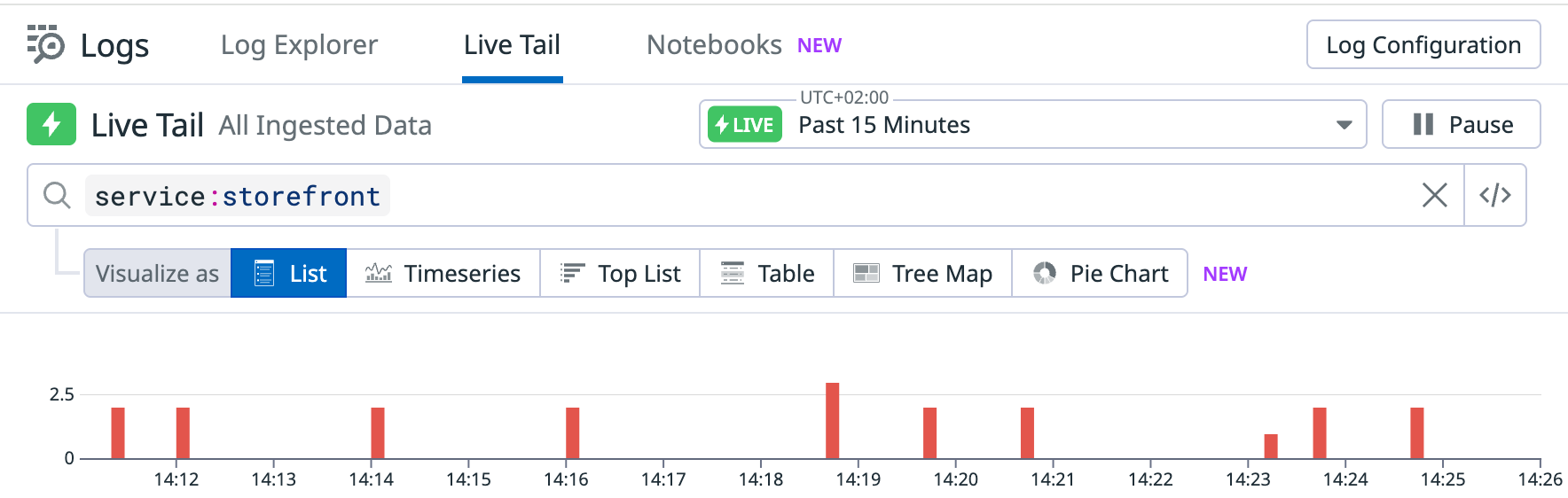Open the Log Explorer tab

(299, 45)
